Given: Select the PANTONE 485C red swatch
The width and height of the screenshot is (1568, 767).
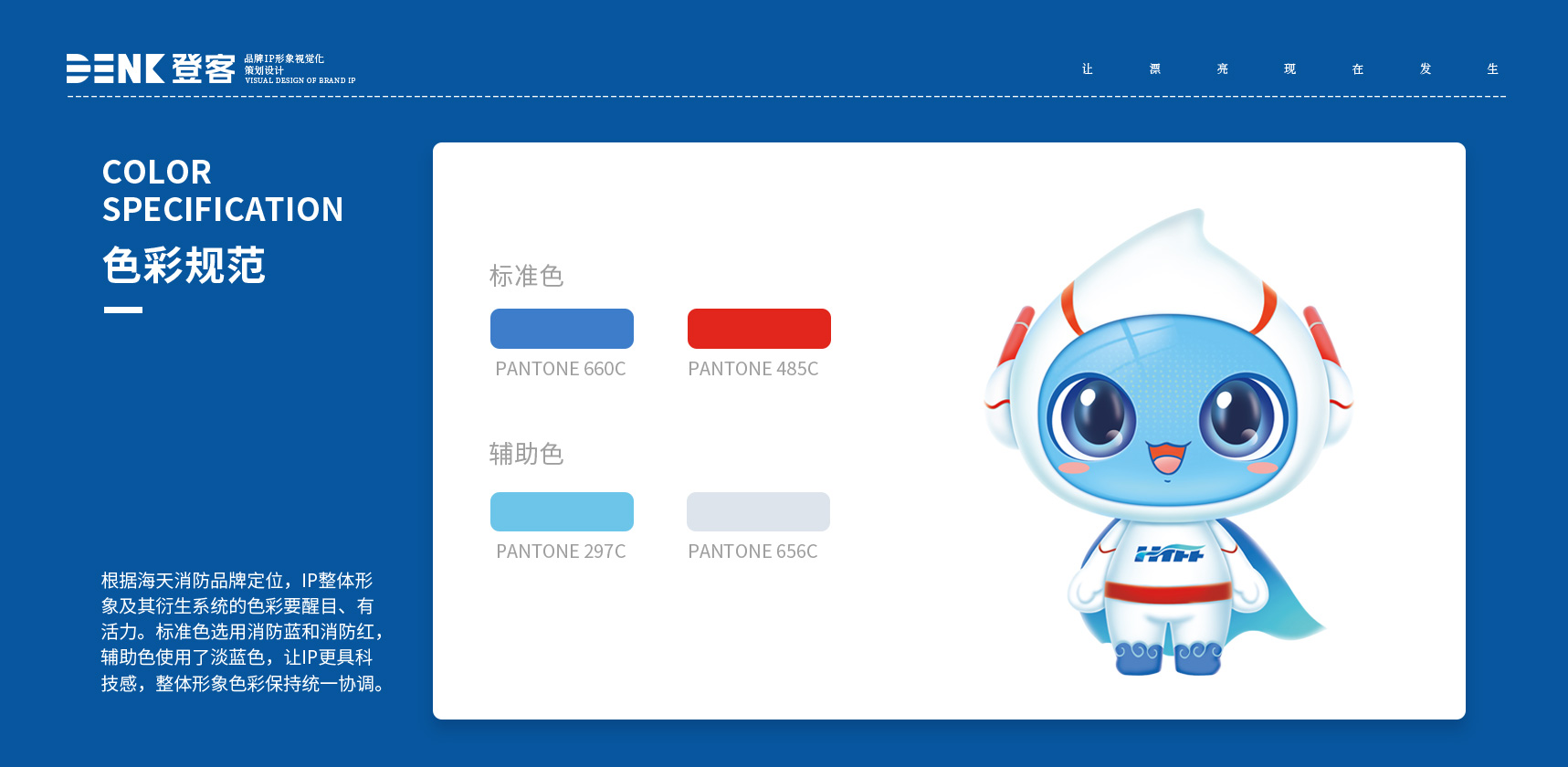Looking at the screenshot, I should [759, 329].
